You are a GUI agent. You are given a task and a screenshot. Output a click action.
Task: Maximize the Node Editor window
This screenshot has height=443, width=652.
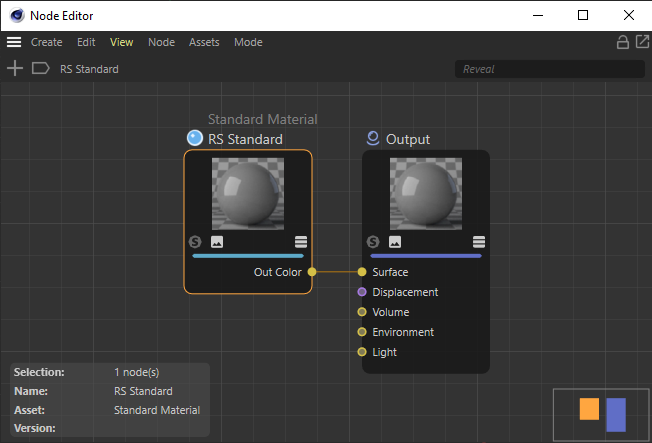[x=583, y=15]
